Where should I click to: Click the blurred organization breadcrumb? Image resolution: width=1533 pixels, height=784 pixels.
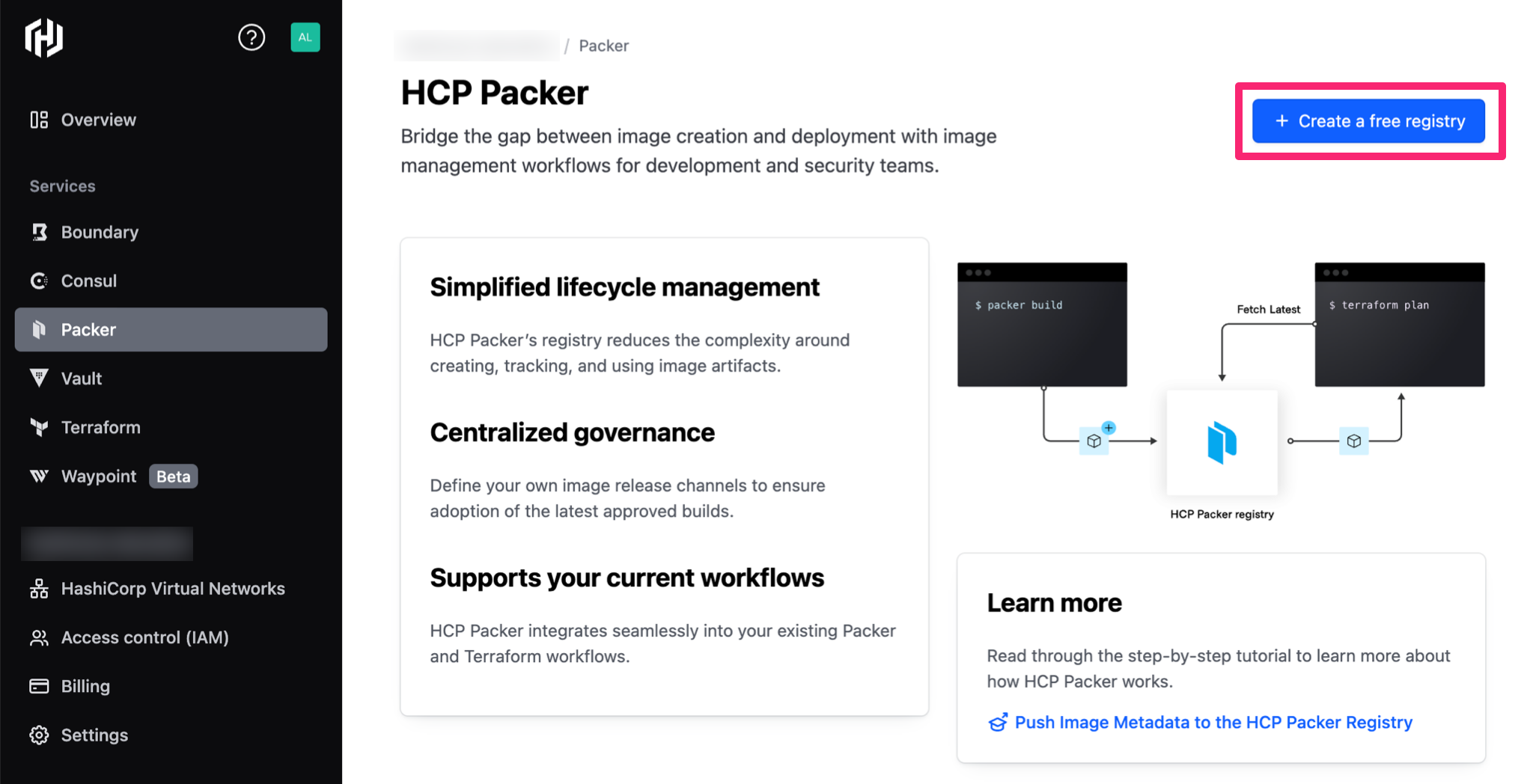coord(477,46)
